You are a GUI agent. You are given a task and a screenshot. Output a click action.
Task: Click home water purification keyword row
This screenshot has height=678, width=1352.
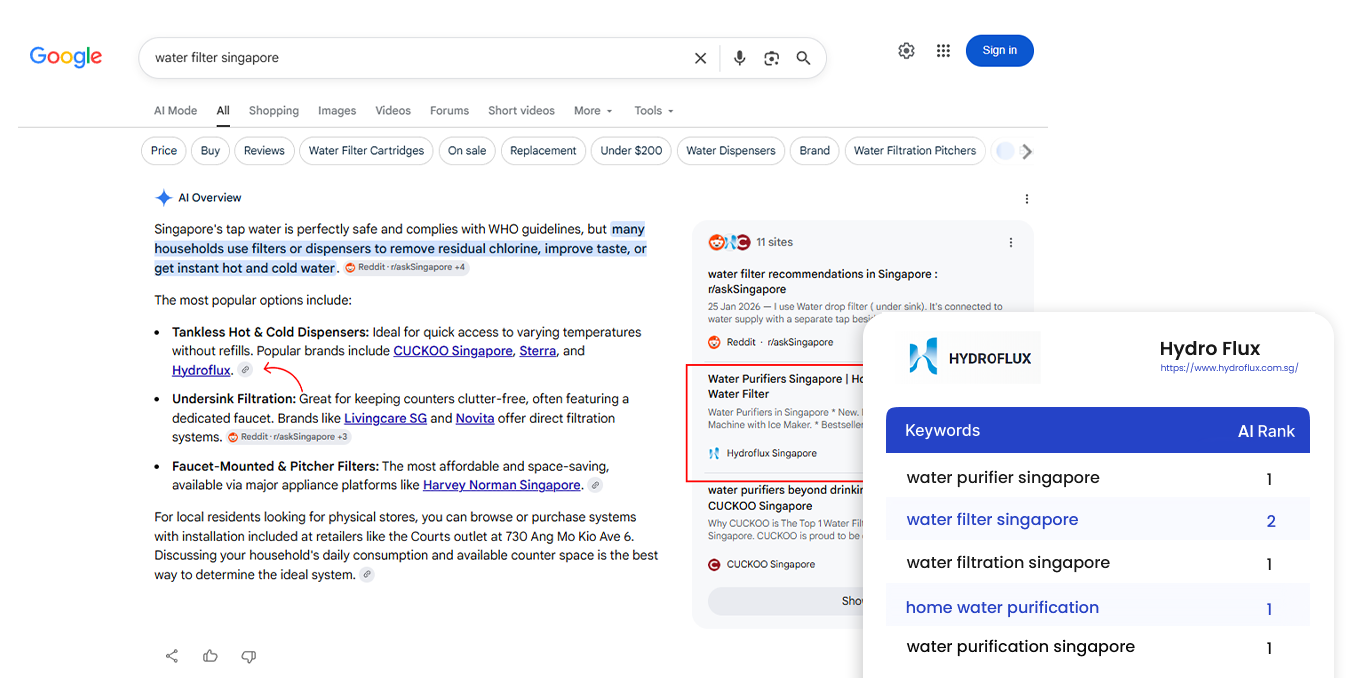coord(1097,607)
